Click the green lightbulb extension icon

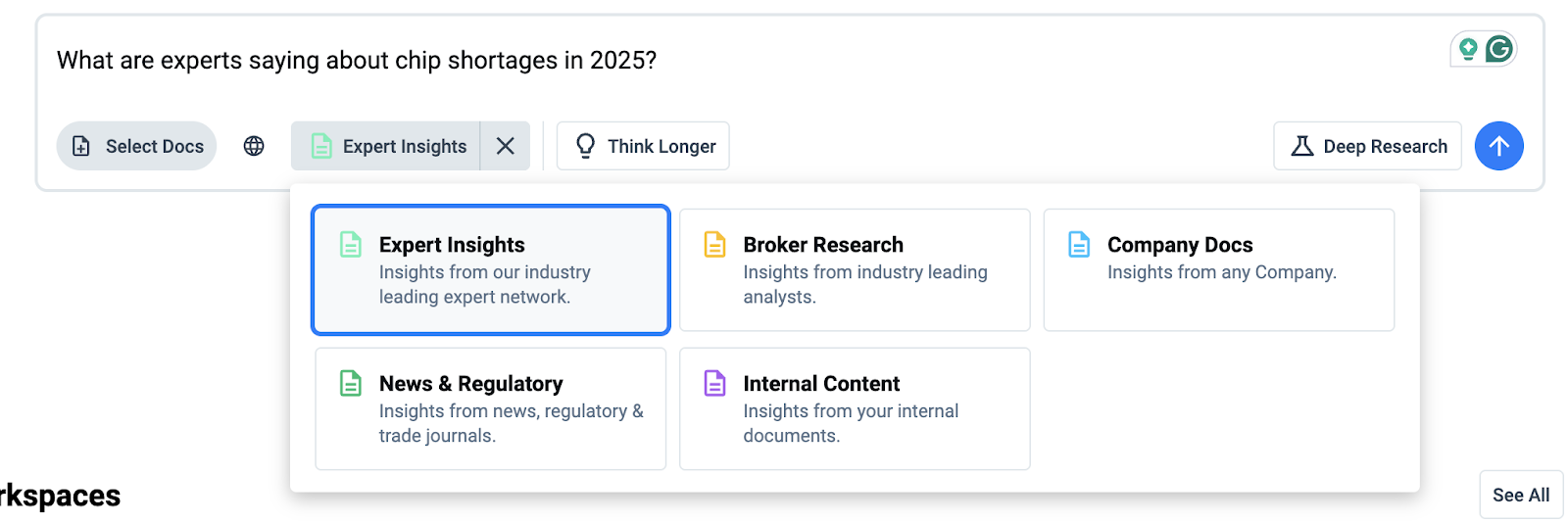point(1468,49)
